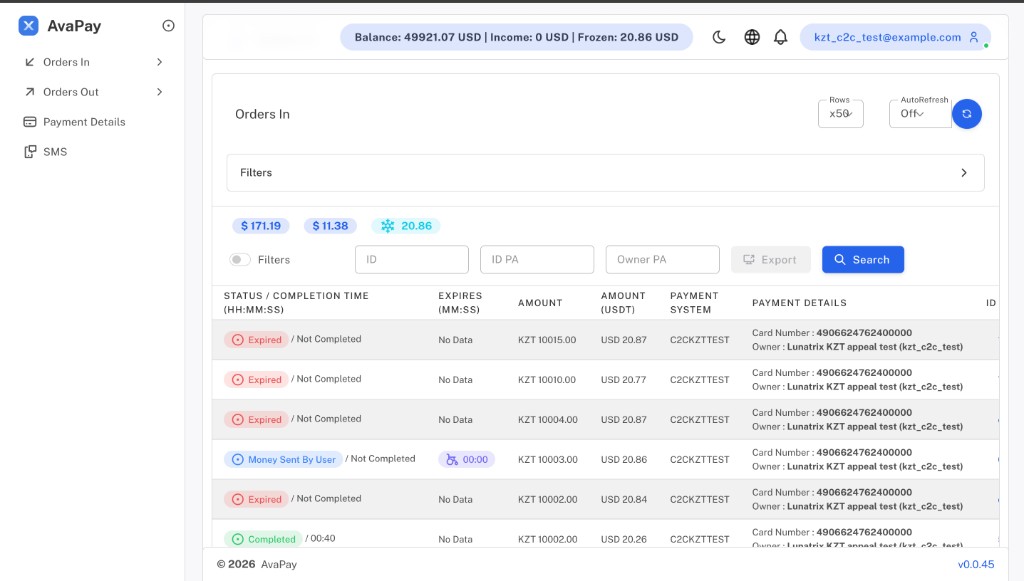This screenshot has width=1024, height=581.
Task: Click the balance summary pill
Action: [517, 37]
